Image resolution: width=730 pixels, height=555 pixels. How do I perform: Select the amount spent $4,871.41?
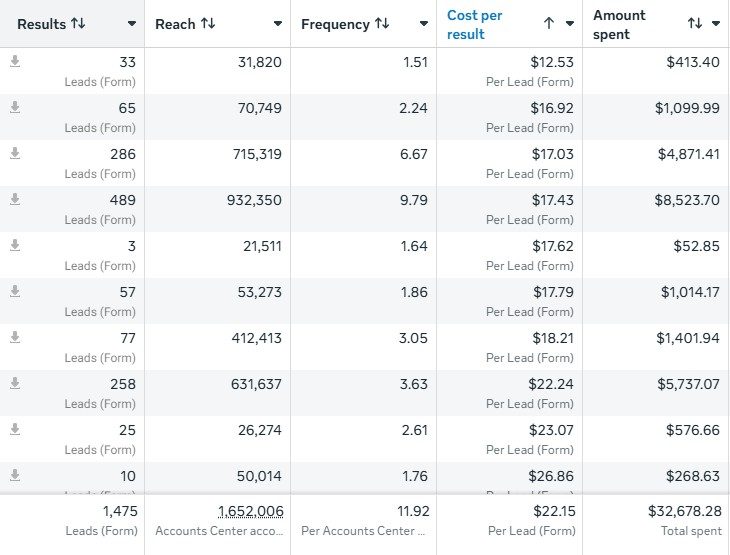(x=689, y=154)
